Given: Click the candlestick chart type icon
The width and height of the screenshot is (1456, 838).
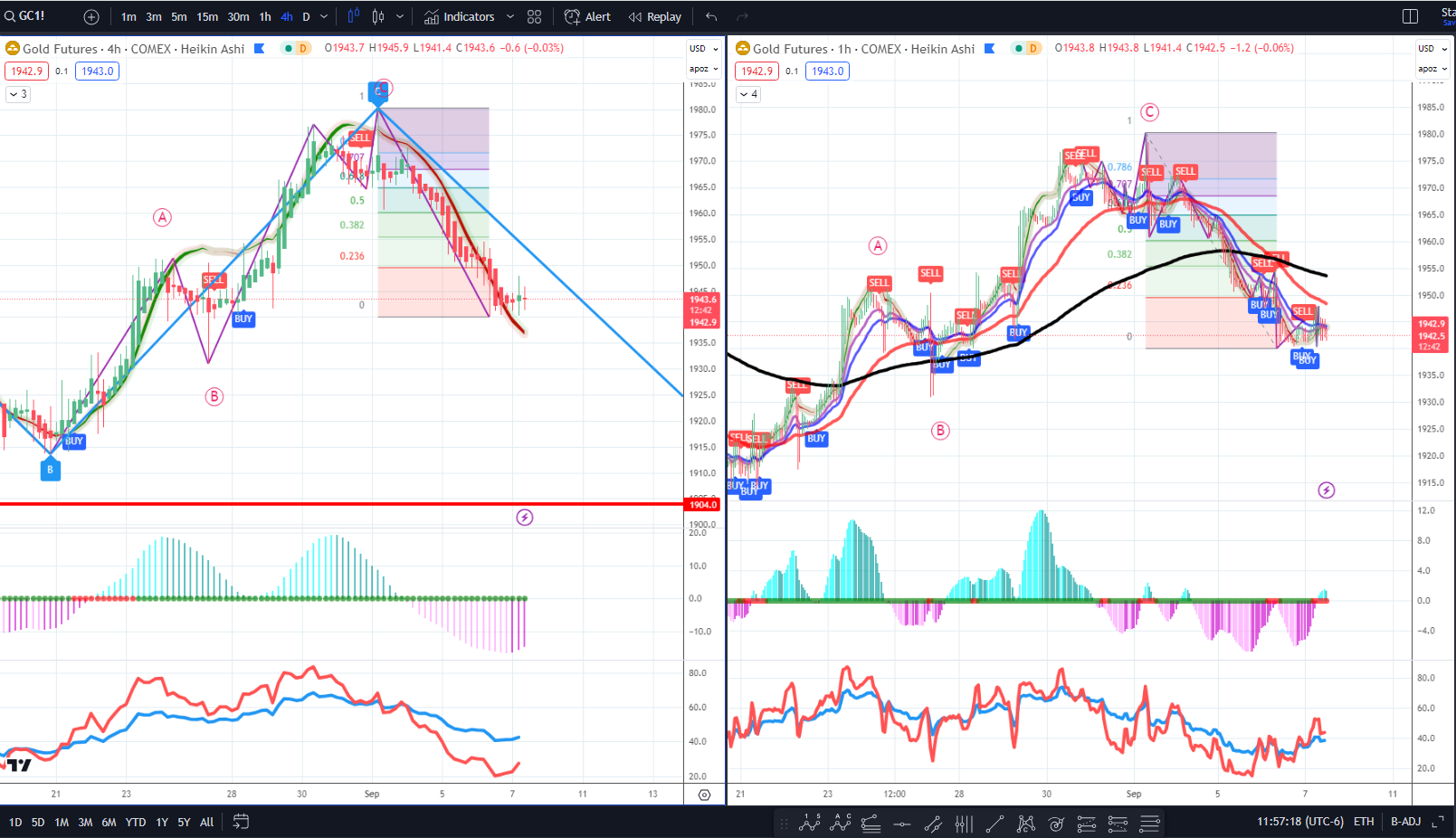Looking at the screenshot, I should point(378,16).
